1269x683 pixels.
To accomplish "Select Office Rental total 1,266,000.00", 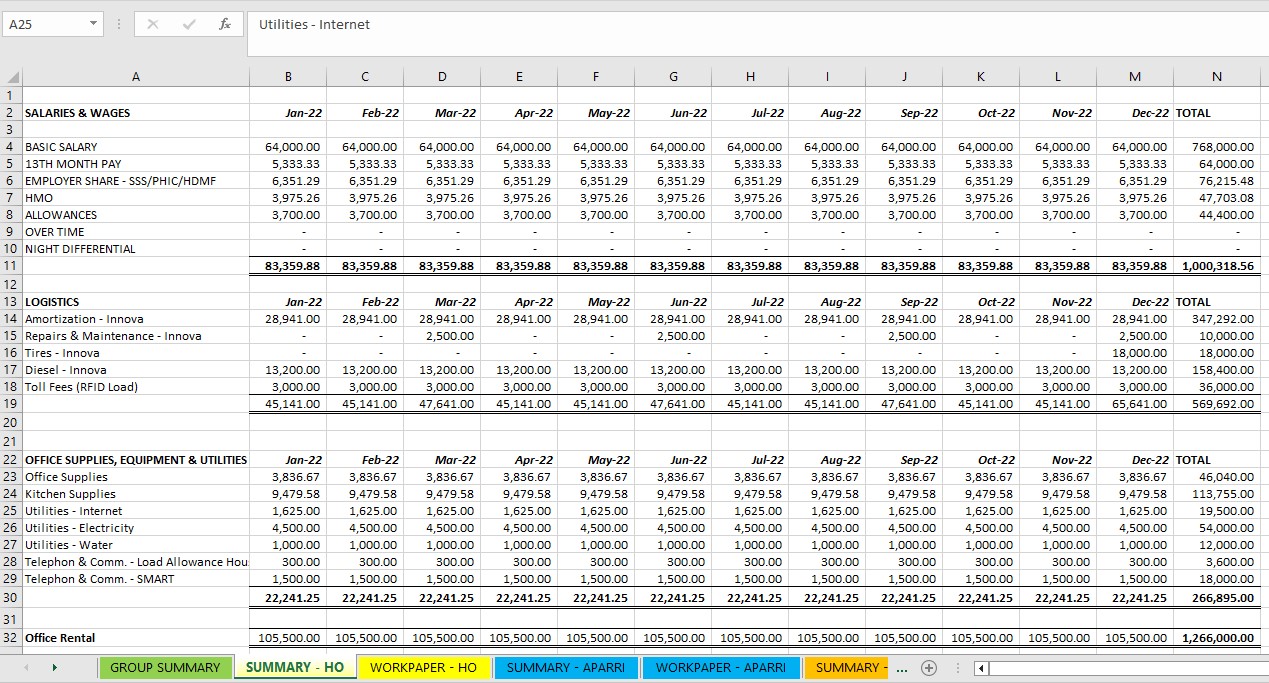I will point(1216,638).
